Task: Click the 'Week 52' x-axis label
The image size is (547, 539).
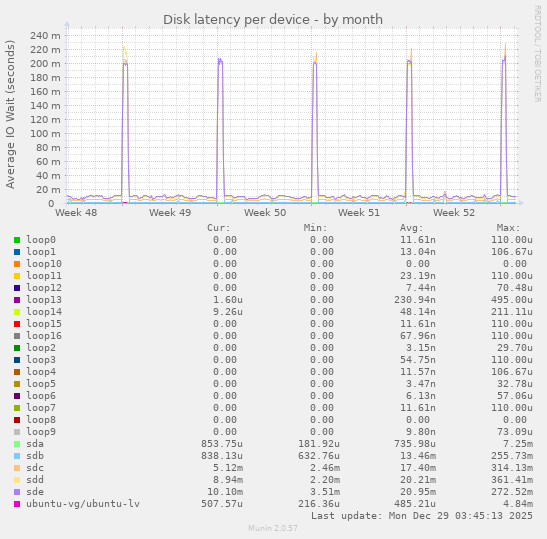Action: click(454, 212)
